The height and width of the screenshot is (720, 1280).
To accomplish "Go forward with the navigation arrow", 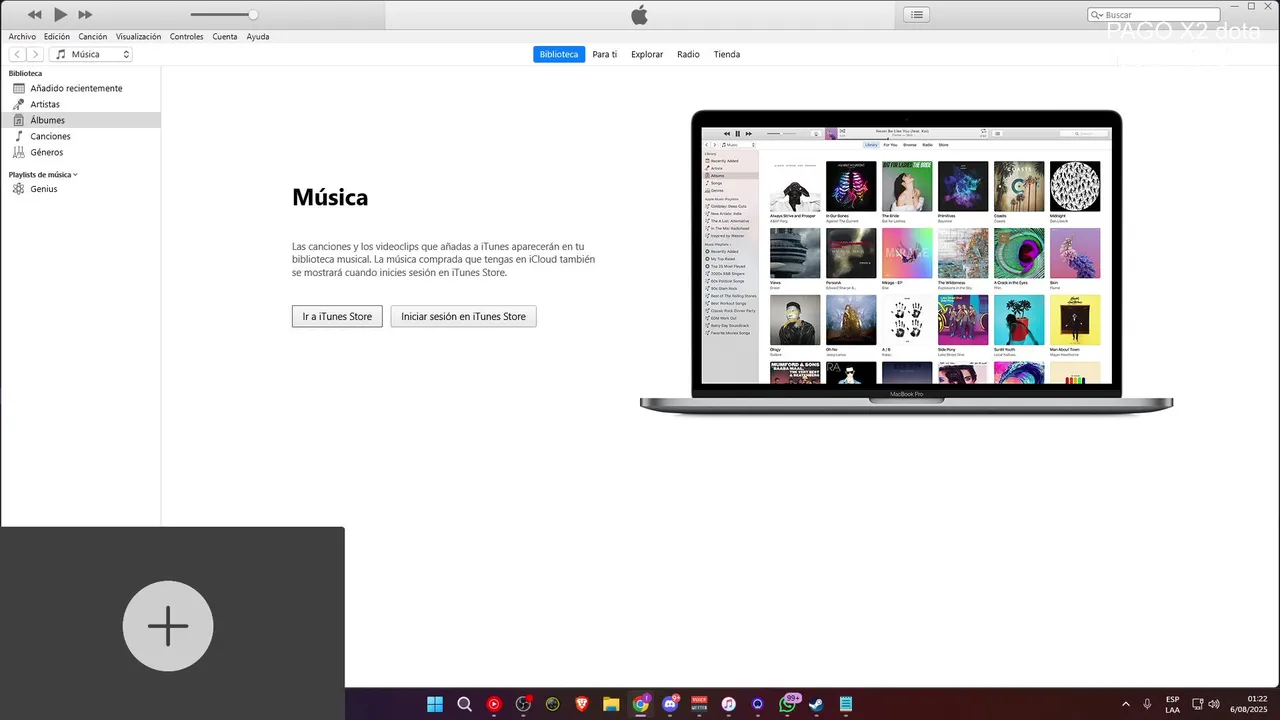I will click(x=36, y=54).
